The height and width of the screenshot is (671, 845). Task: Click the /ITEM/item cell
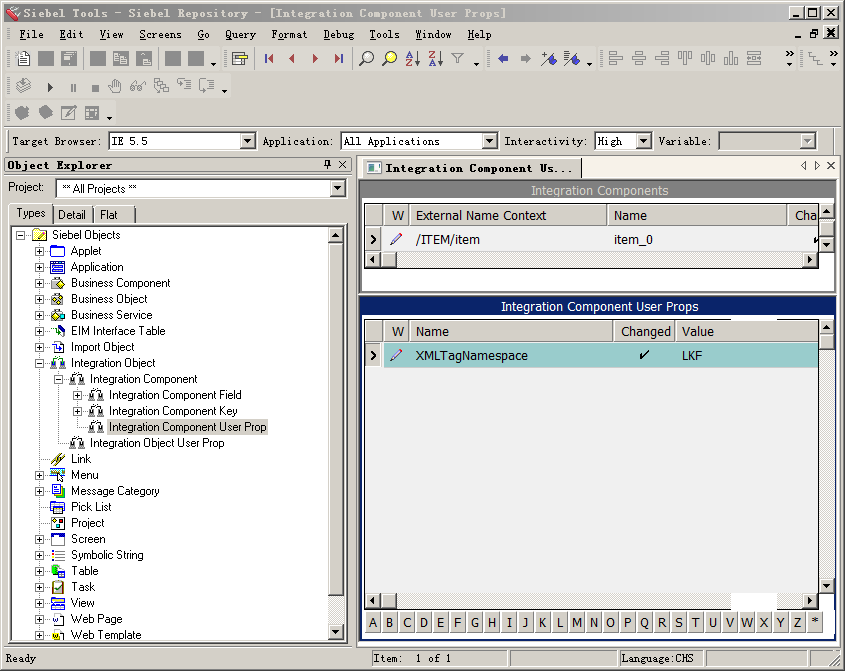pyautogui.click(x=508, y=240)
